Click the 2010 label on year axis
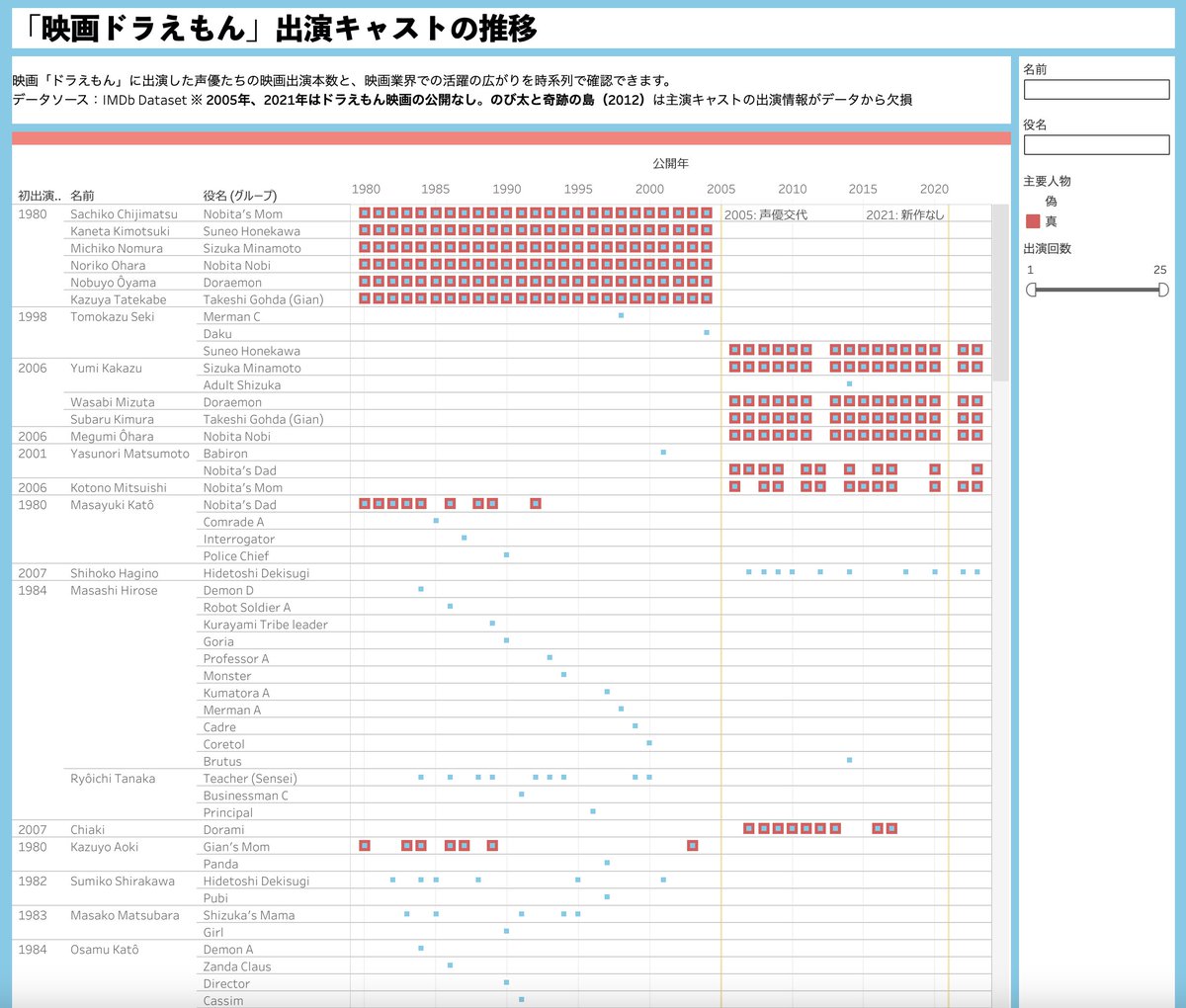 pos(792,189)
